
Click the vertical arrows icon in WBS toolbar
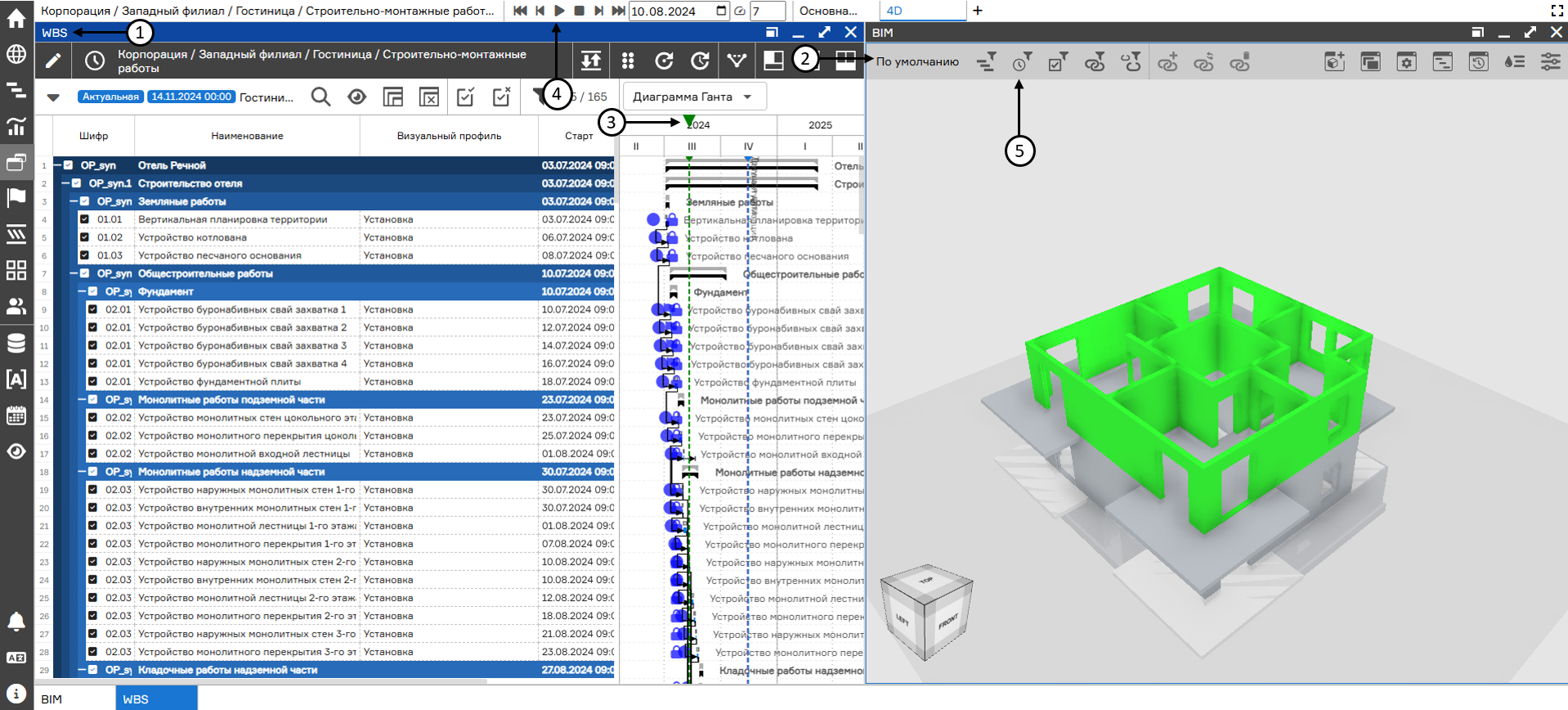[591, 61]
